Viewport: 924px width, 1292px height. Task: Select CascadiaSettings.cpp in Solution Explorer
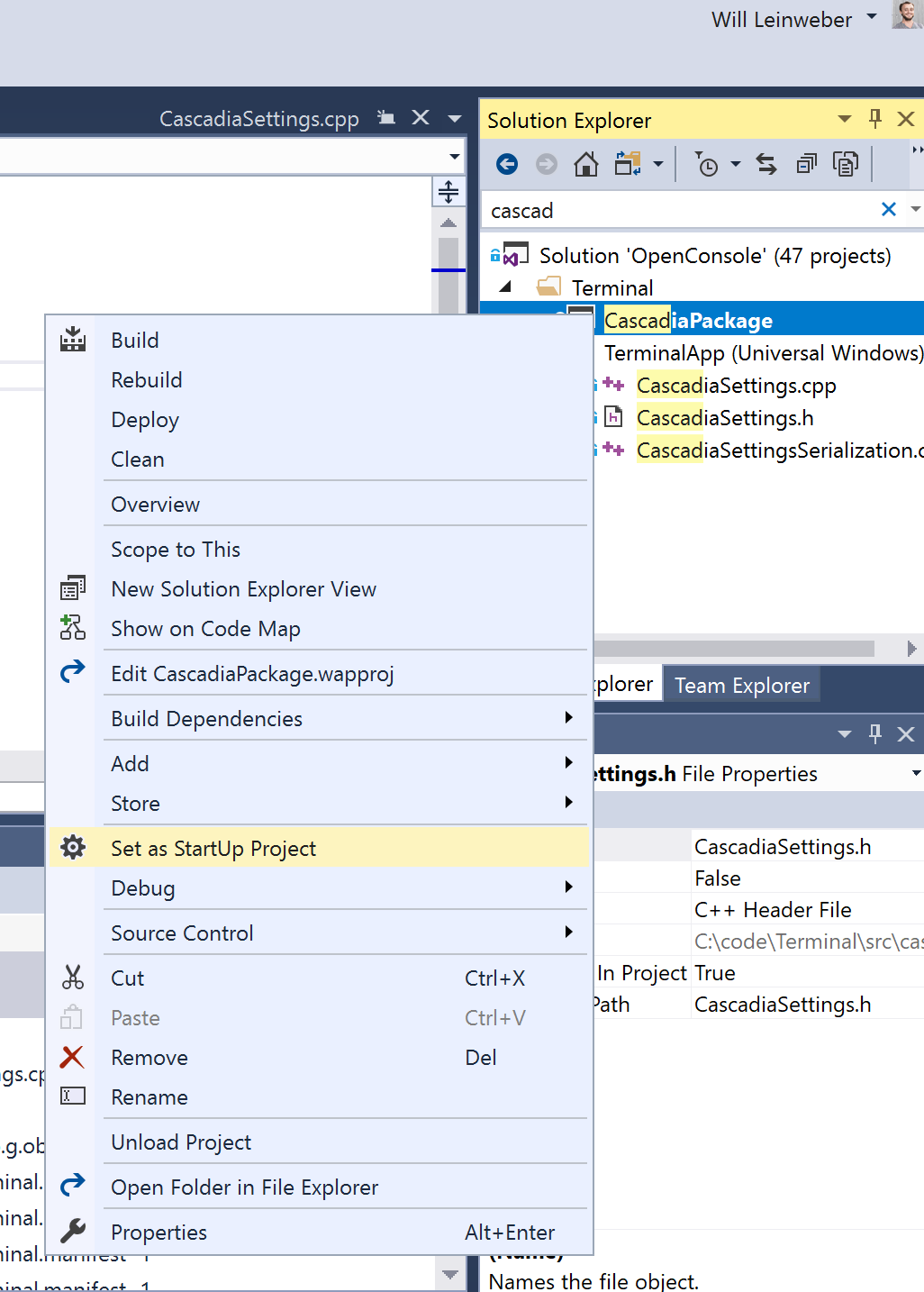(737, 385)
